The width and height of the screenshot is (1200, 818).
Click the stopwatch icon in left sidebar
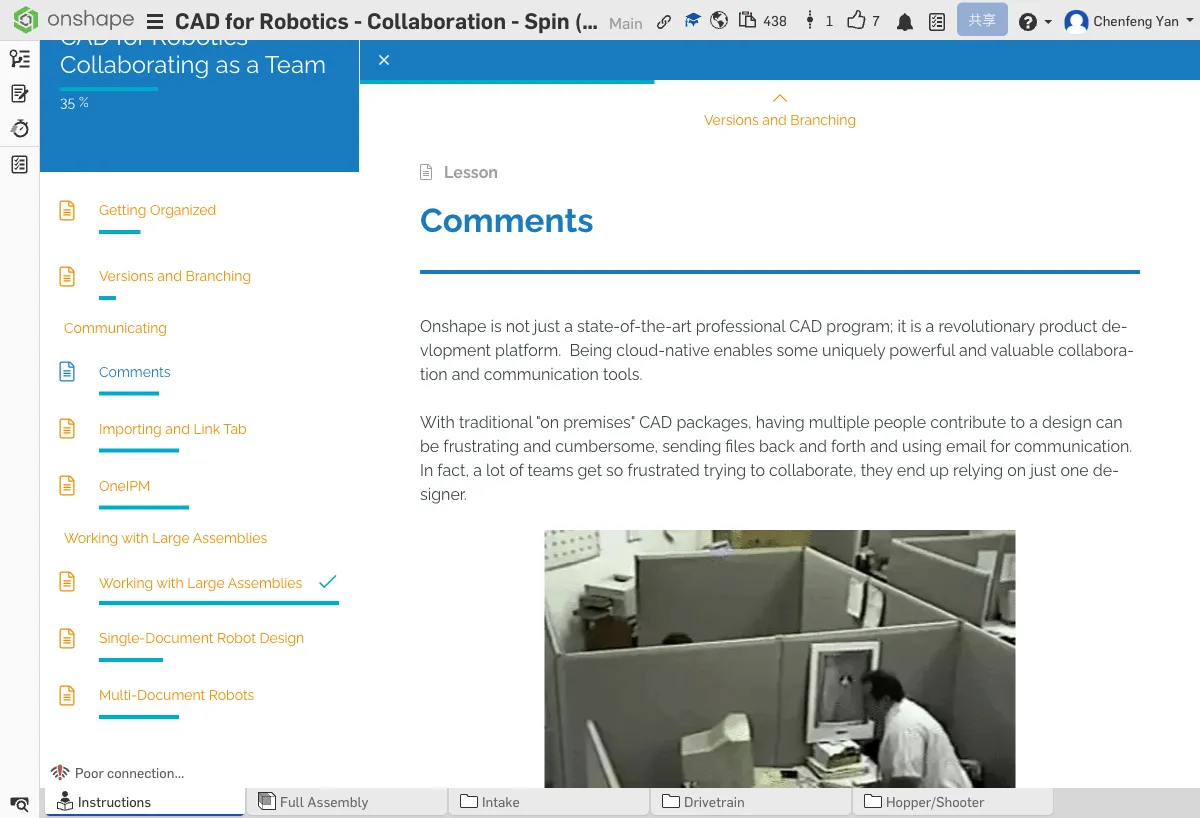[19, 129]
